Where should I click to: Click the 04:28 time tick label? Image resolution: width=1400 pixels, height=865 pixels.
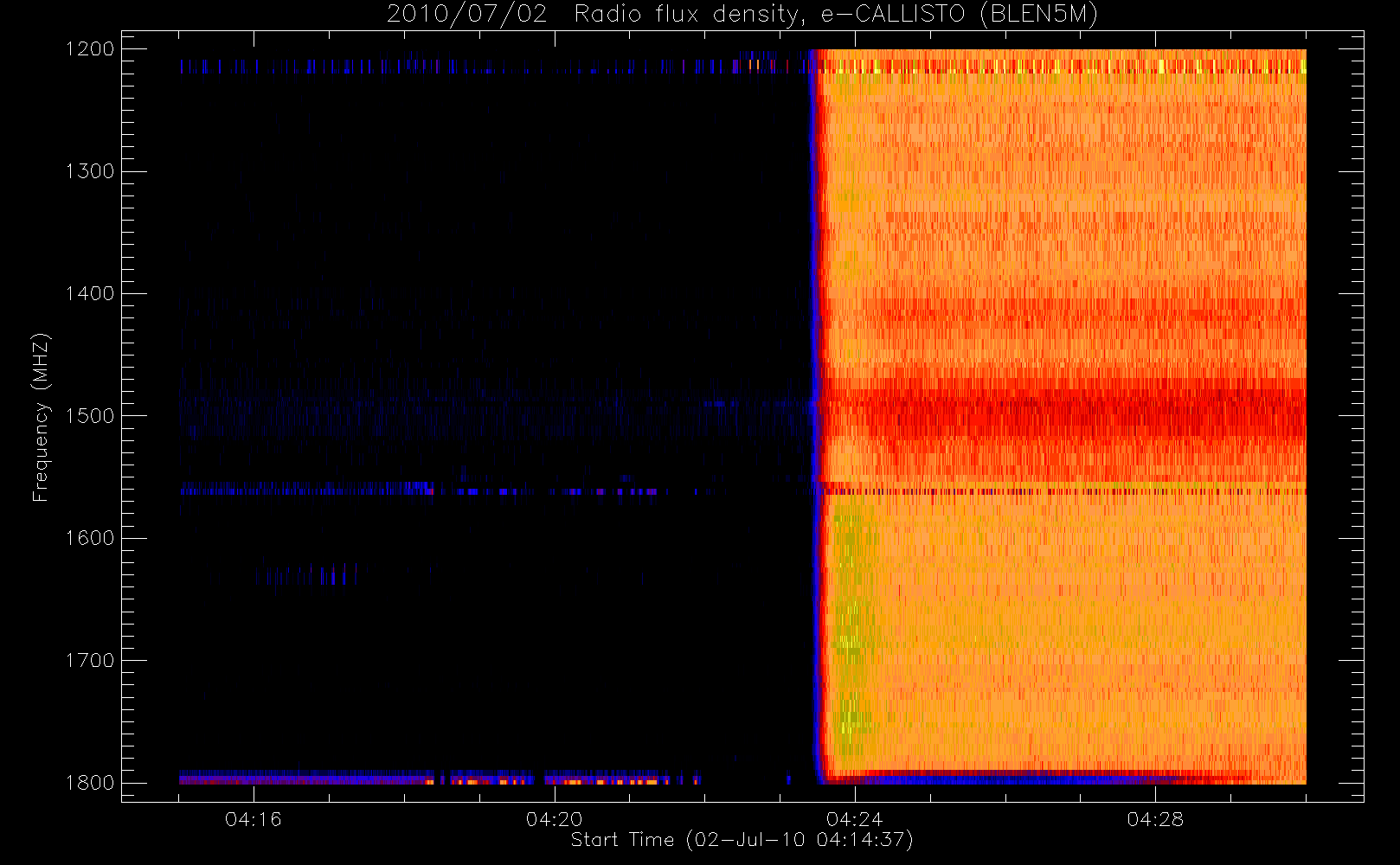pyautogui.click(x=1155, y=819)
